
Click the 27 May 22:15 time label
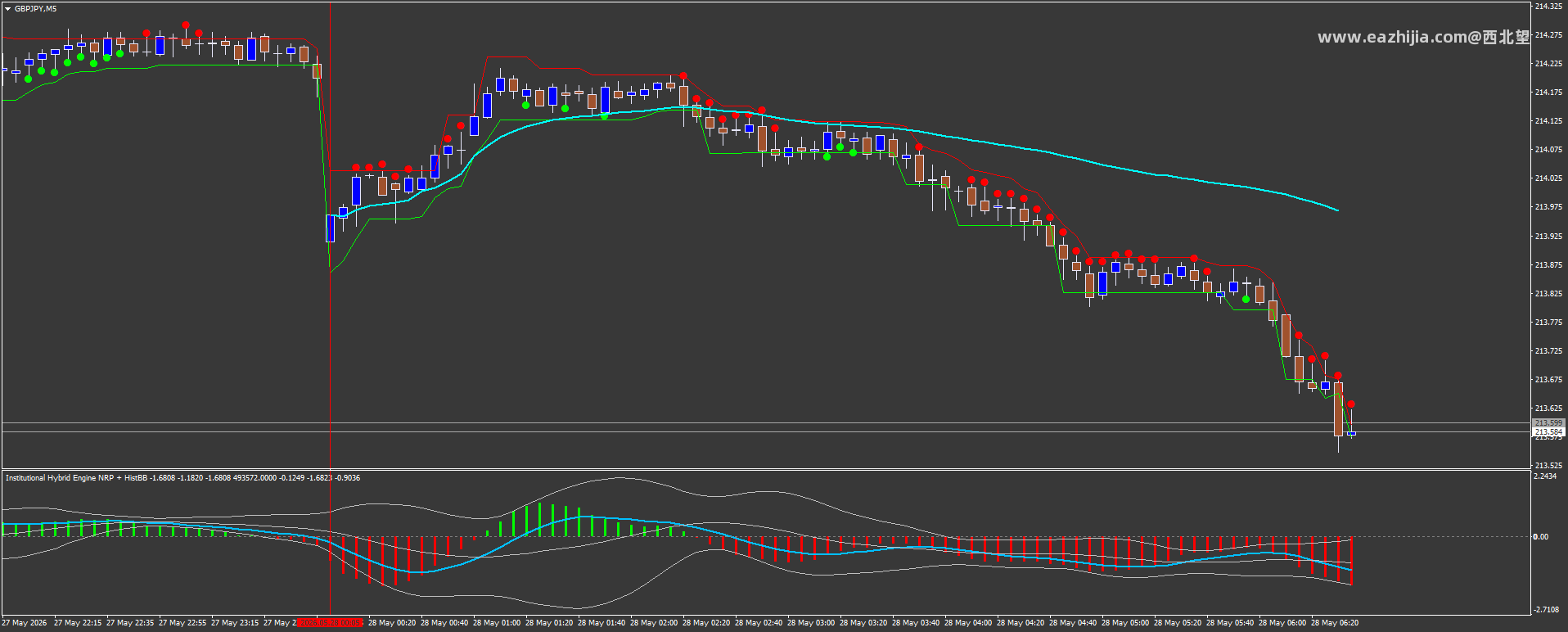pos(78,623)
